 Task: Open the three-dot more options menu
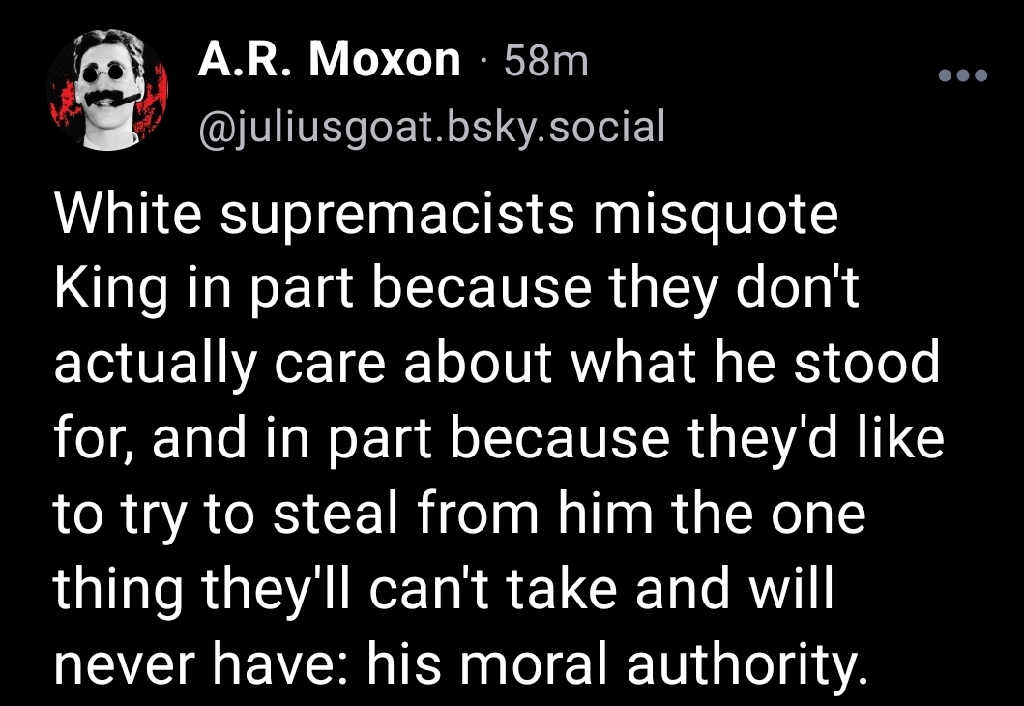click(963, 76)
